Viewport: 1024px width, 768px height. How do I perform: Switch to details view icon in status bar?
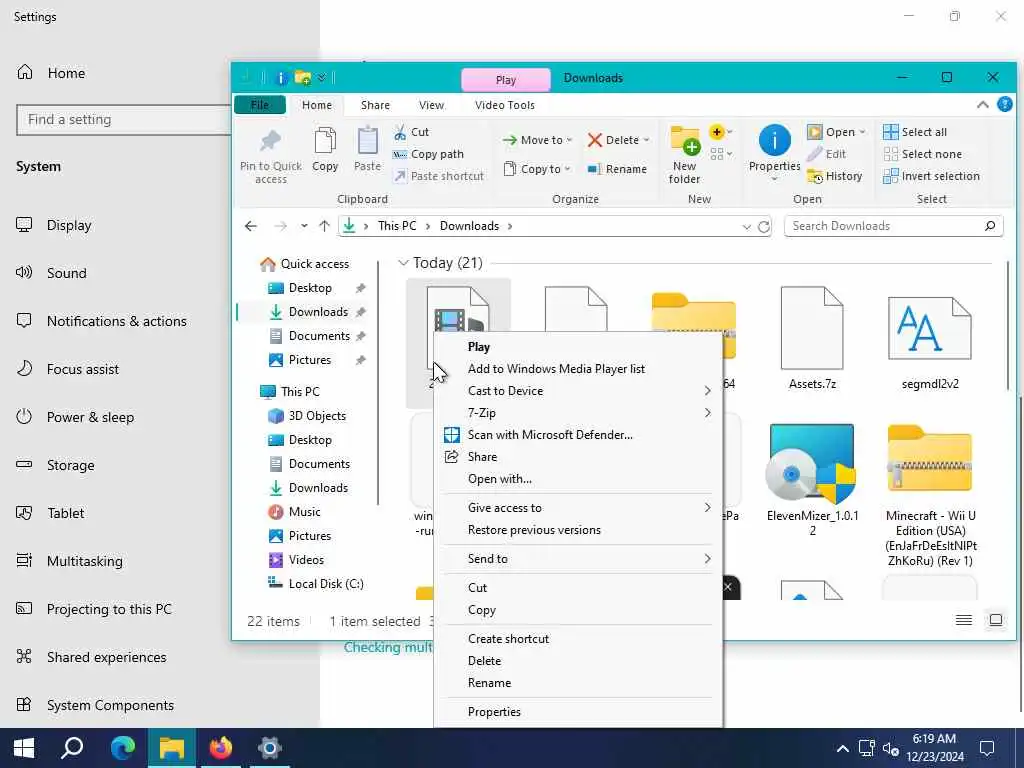(x=963, y=620)
